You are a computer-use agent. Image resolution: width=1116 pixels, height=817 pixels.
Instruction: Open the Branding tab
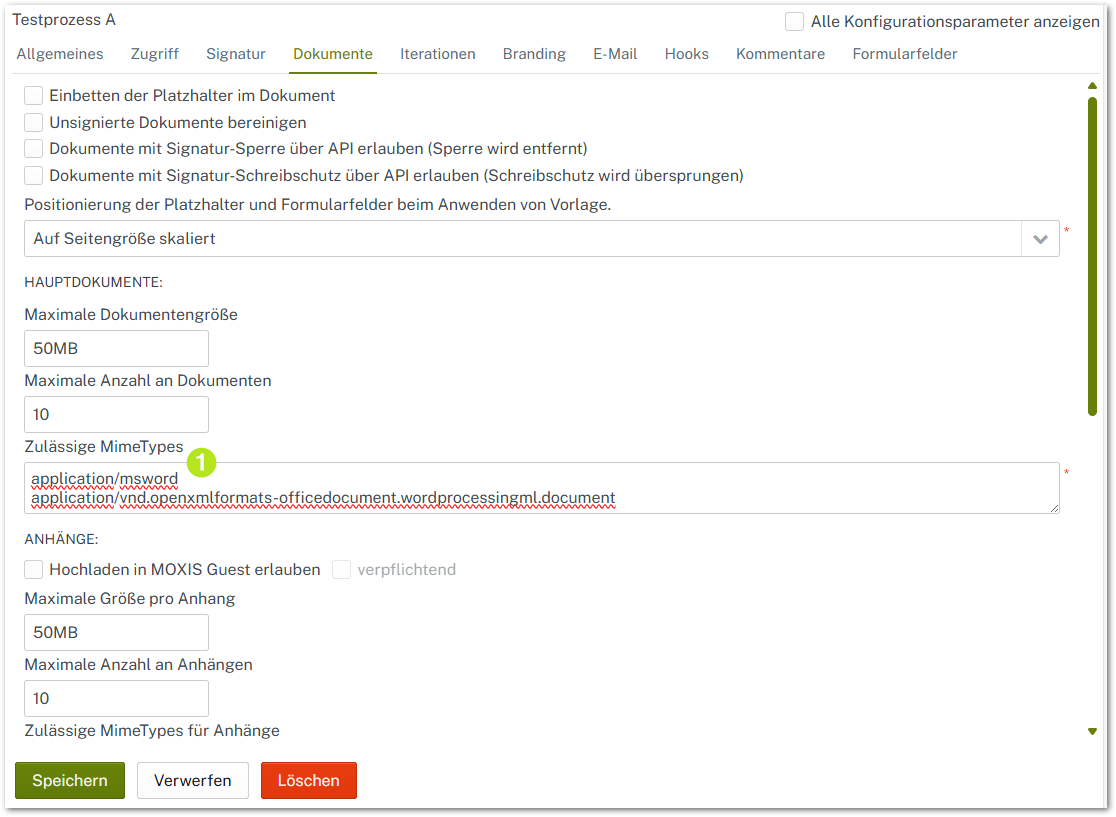(x=534, y=54)
